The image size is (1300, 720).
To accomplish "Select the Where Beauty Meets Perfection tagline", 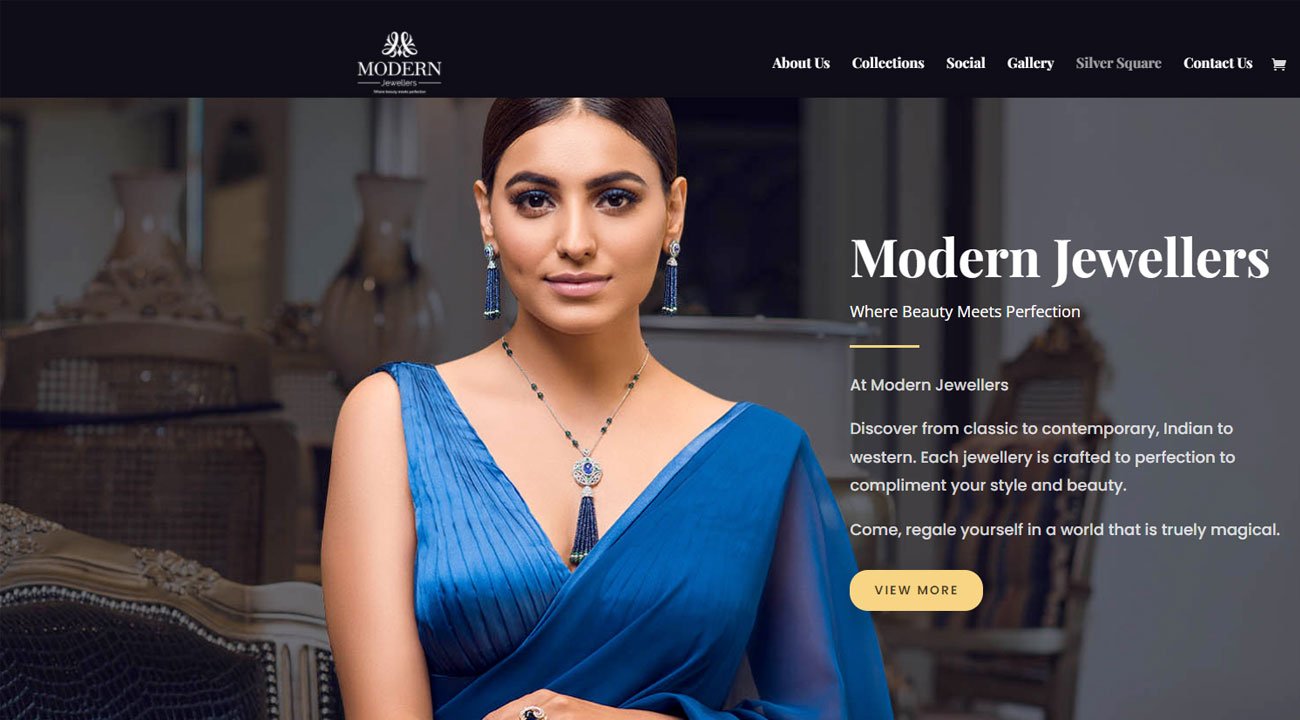I will coord(965,312).
